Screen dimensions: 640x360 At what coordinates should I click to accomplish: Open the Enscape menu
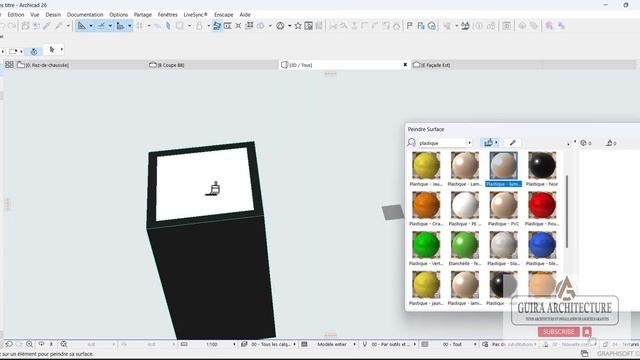tap(224, 15)
